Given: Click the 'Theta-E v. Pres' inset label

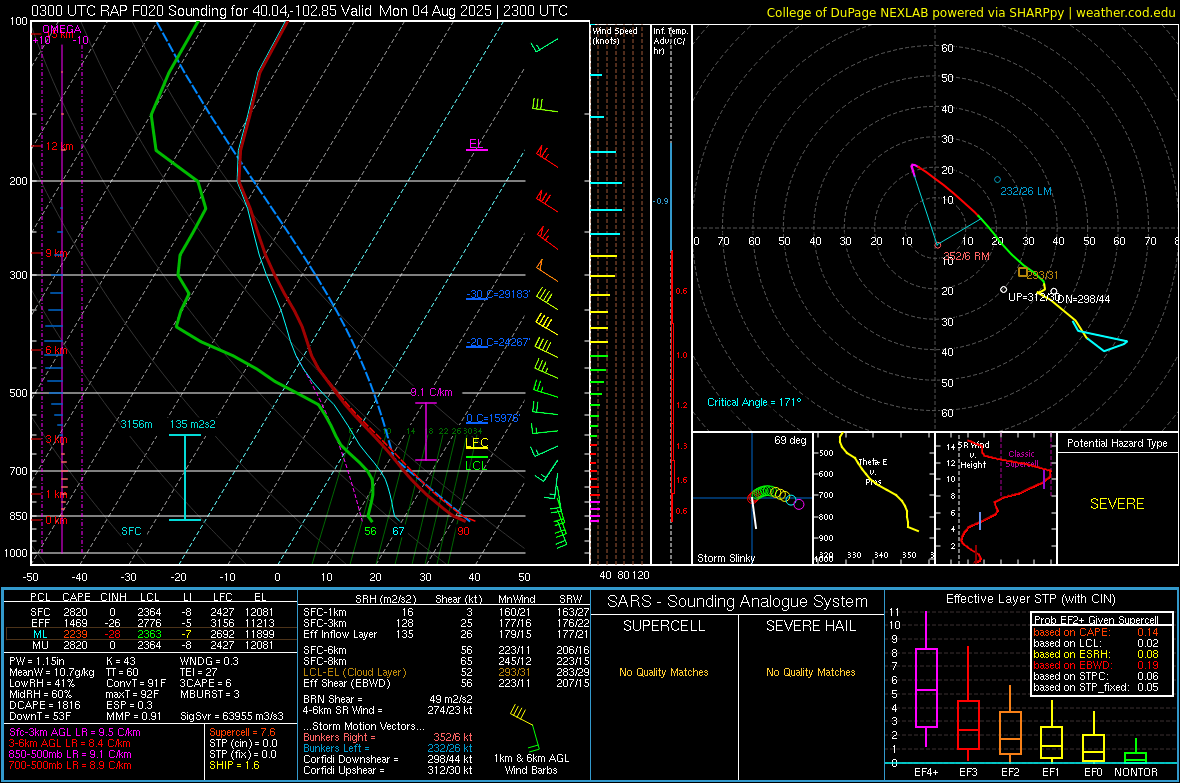Looking at the screenshot, I should 873,471.
